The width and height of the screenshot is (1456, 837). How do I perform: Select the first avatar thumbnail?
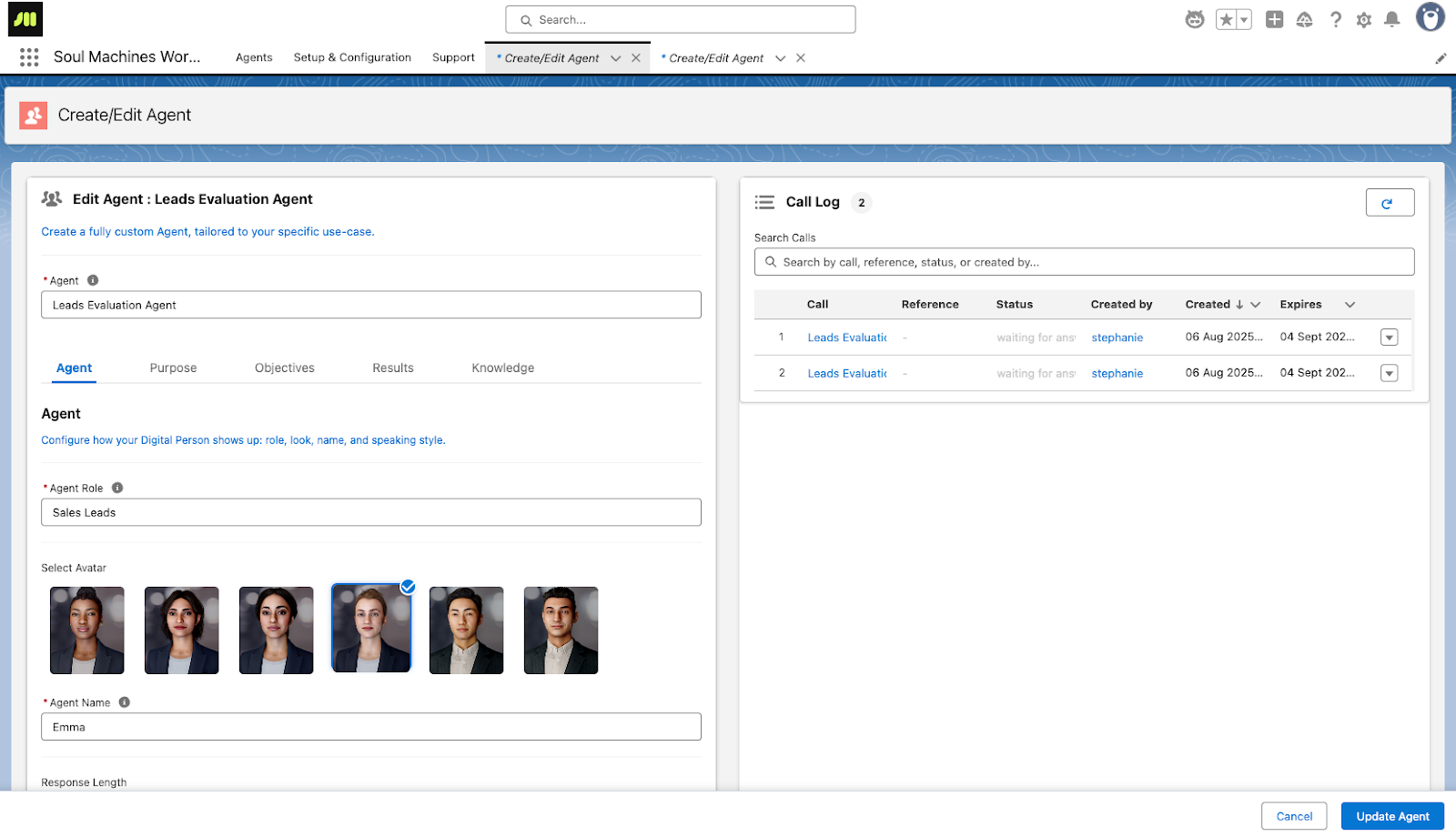[x=87, y=630]
